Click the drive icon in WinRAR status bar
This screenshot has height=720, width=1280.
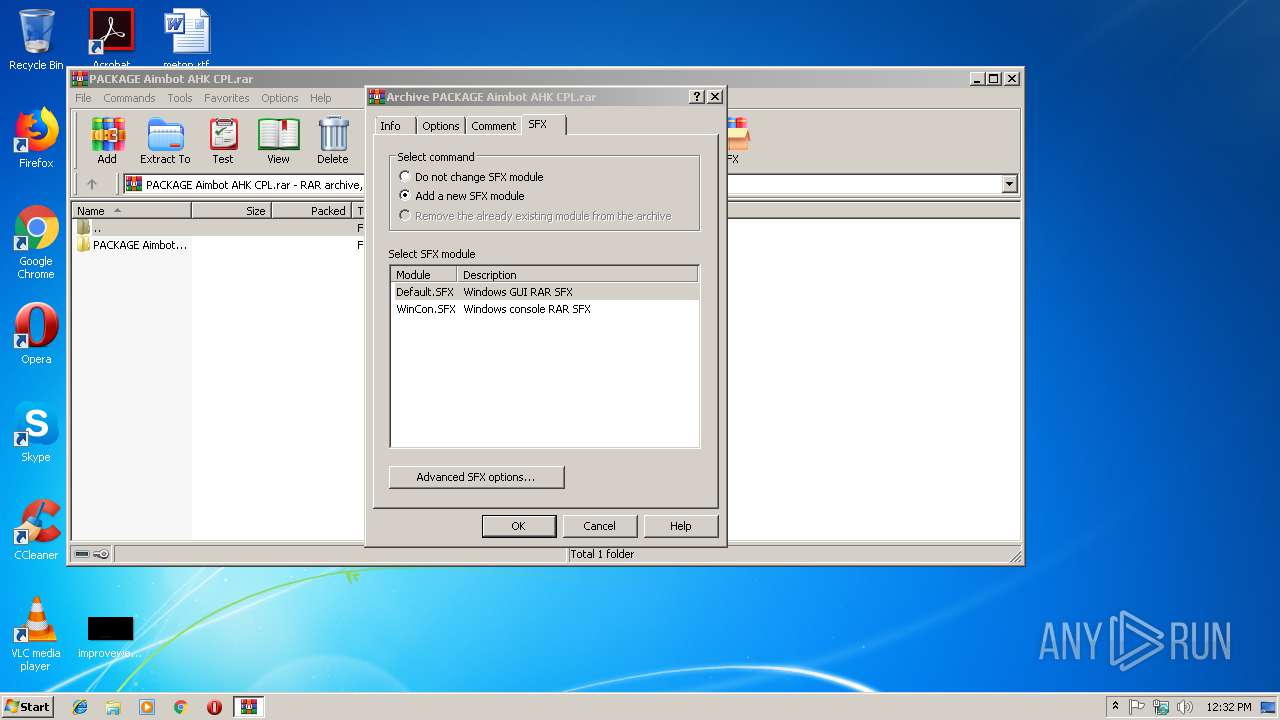[x=83, y=554]
